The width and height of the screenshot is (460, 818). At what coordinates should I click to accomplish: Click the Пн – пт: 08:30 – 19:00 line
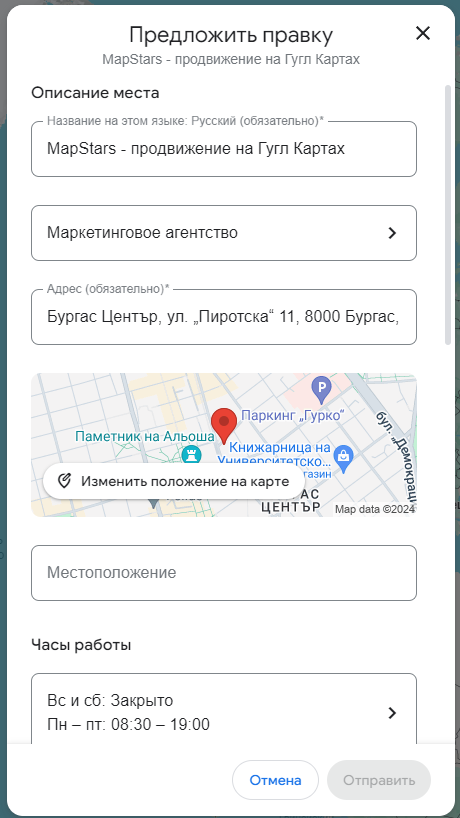click(x=128, y=725)
